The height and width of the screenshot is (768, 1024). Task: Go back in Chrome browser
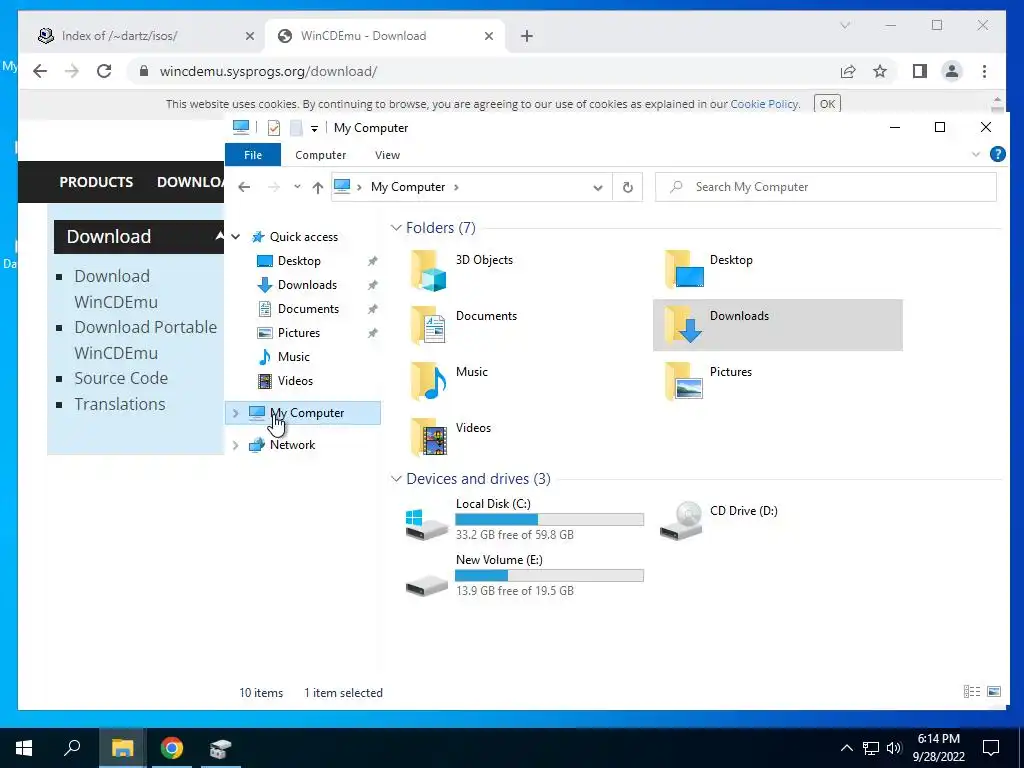(x=40, y=71)
